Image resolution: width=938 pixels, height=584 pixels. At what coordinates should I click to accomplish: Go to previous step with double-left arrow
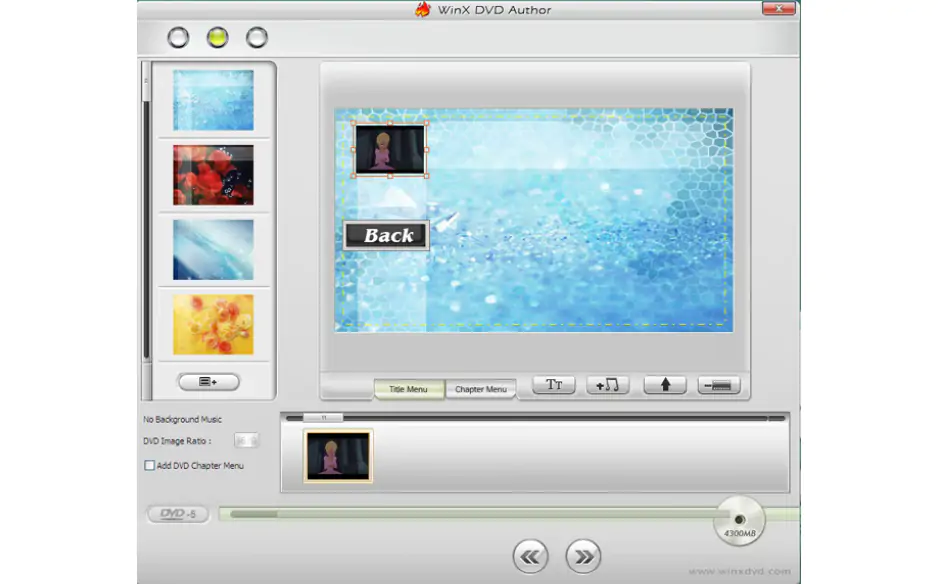tap(530, 556)
